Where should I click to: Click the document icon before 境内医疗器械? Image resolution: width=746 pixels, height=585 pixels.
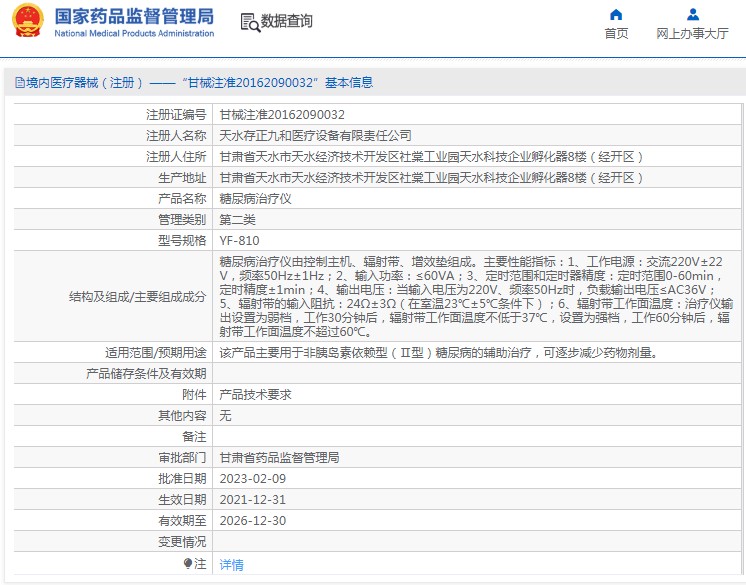(20, 83)
